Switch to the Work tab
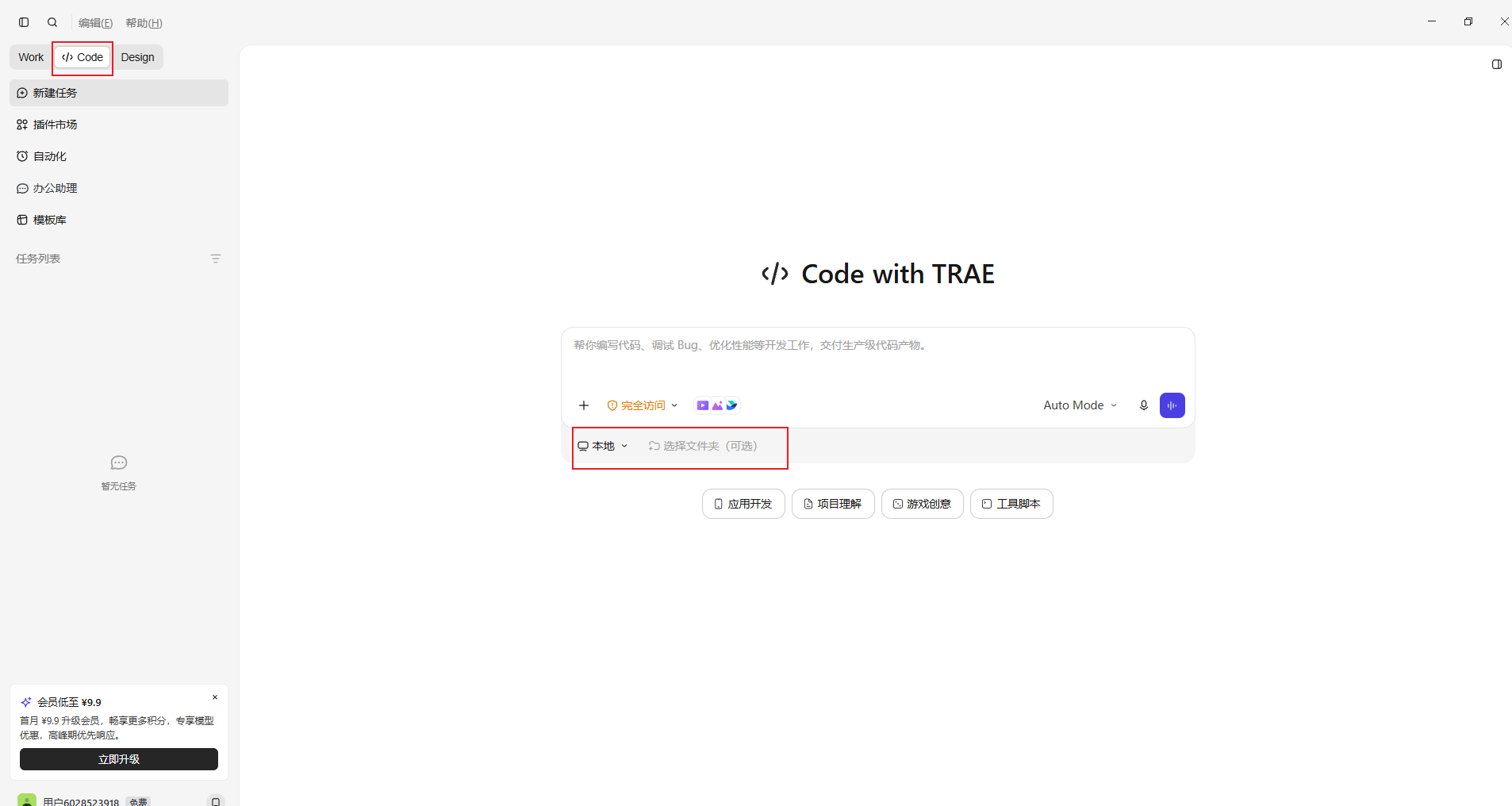The height and width of the screenshot is (806, 1512). pos(31,57)
